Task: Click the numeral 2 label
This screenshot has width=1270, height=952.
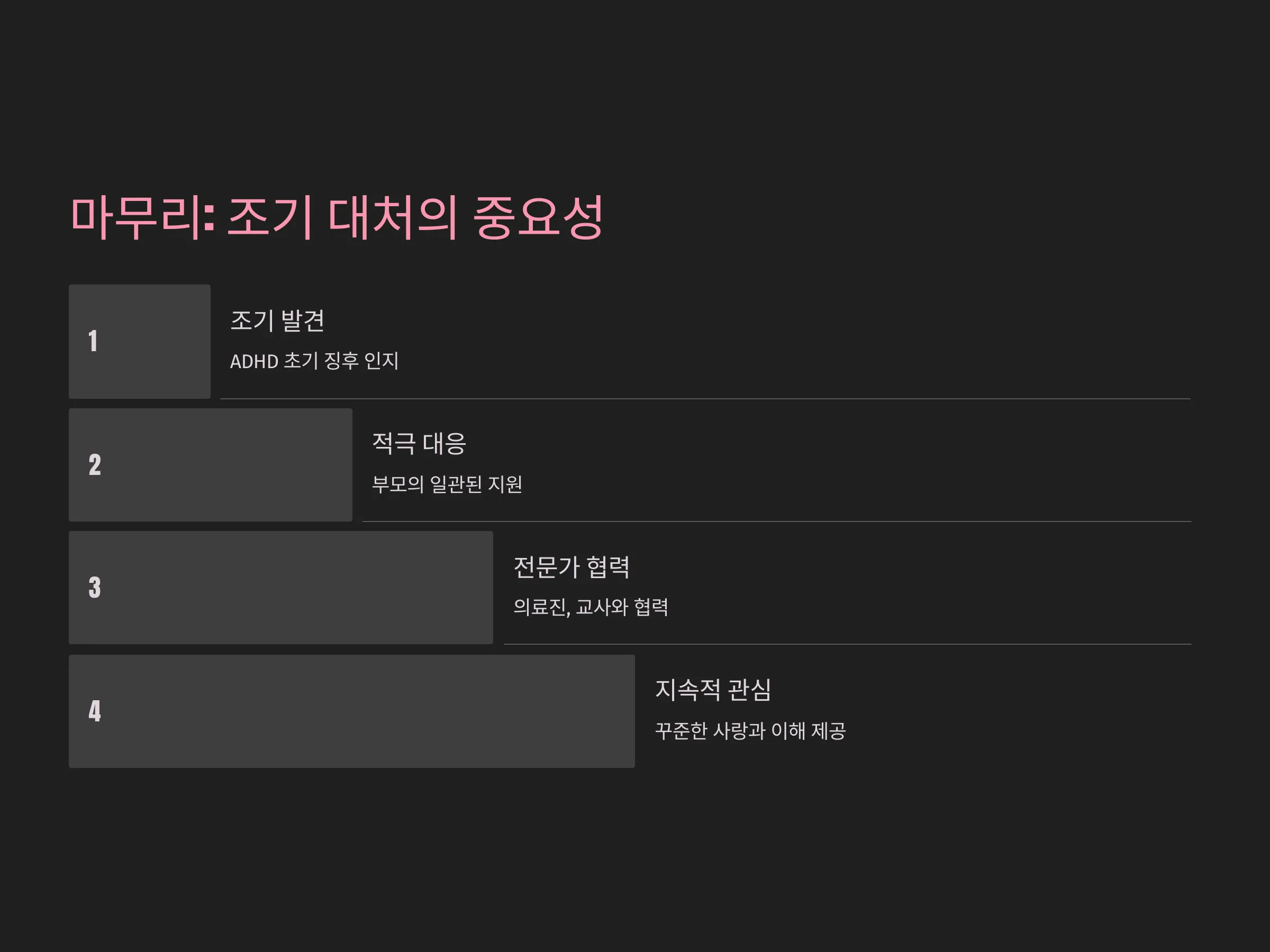Action: coord(95,465)
